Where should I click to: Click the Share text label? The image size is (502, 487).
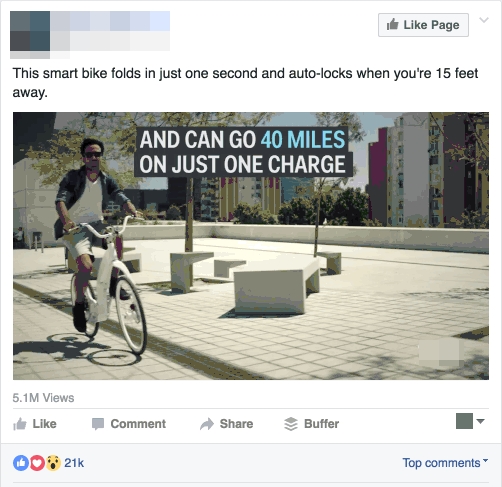236,424
